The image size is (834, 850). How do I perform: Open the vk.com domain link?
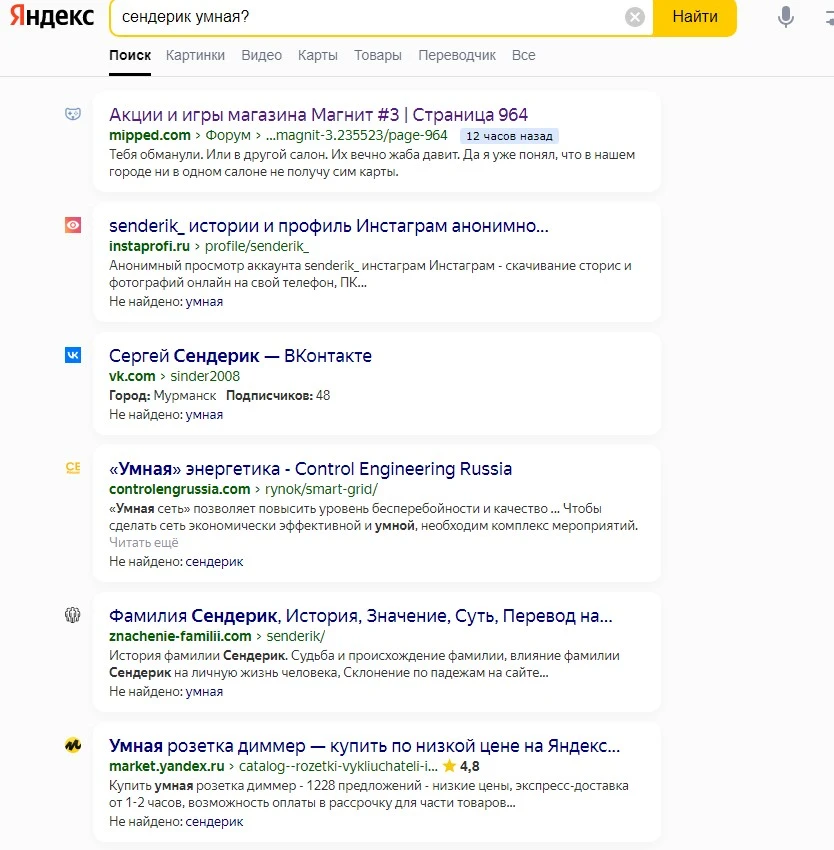[132, 376]
